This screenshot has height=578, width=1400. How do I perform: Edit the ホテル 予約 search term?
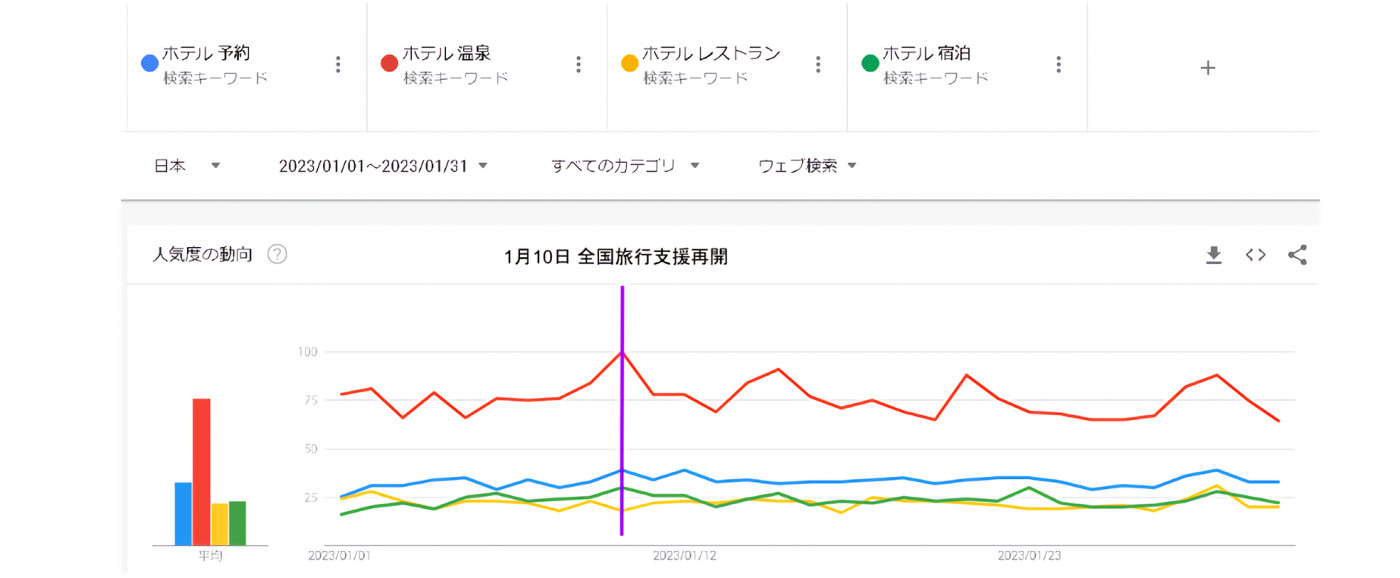pyautogui.click(x=206, y=54)
